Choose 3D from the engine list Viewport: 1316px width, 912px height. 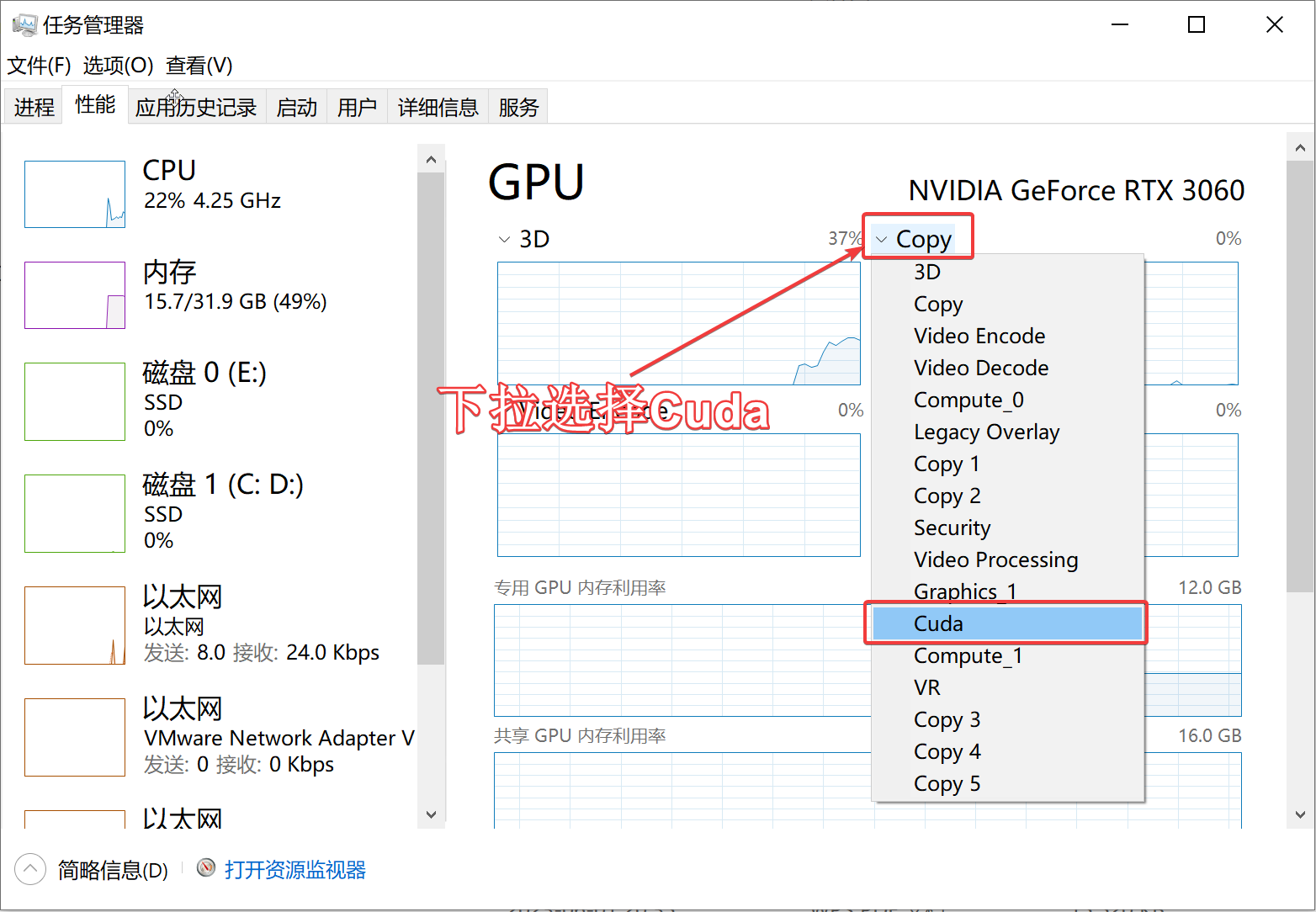coord(1008,272)
